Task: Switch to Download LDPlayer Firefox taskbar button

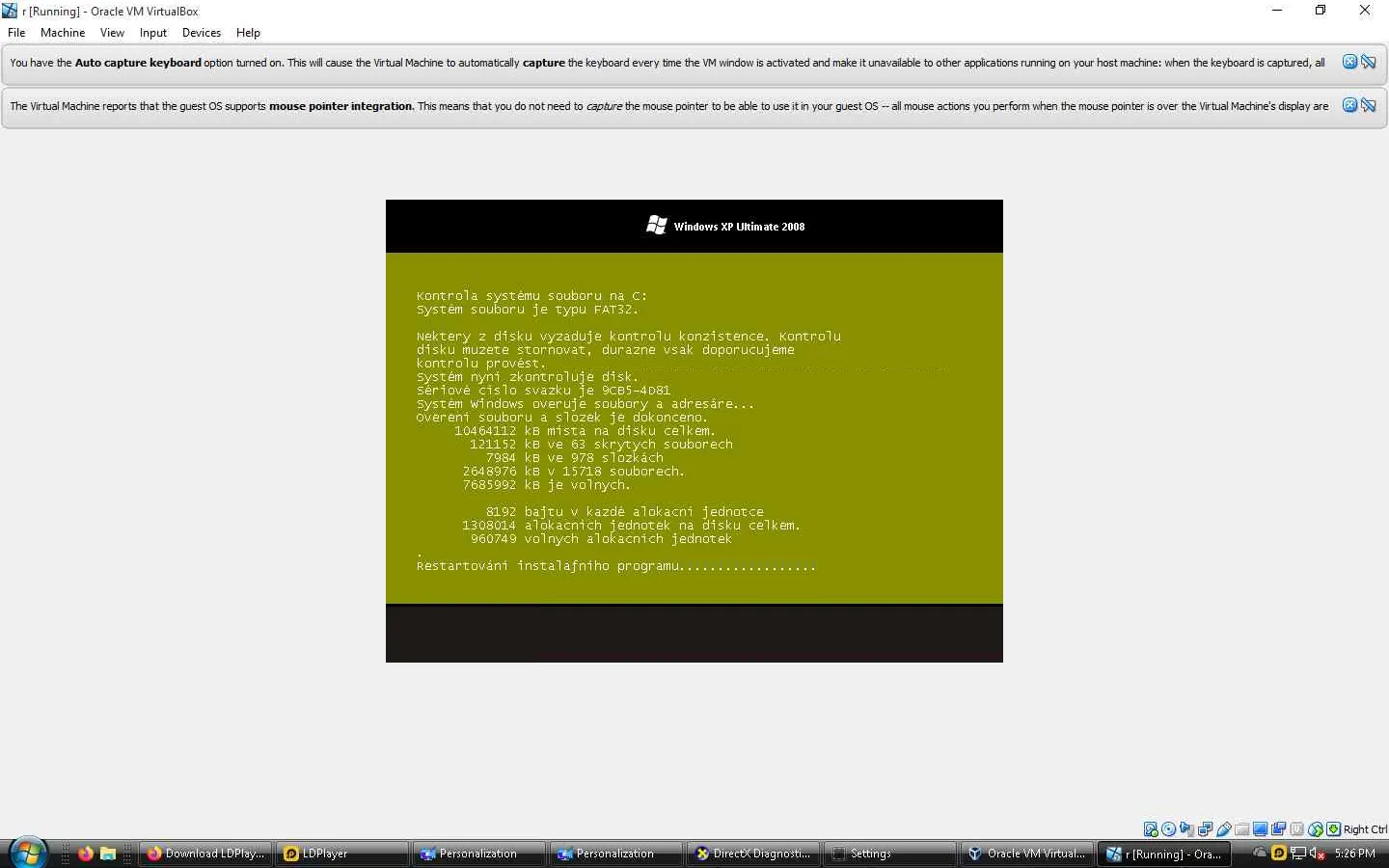Action: click(207, 854)
